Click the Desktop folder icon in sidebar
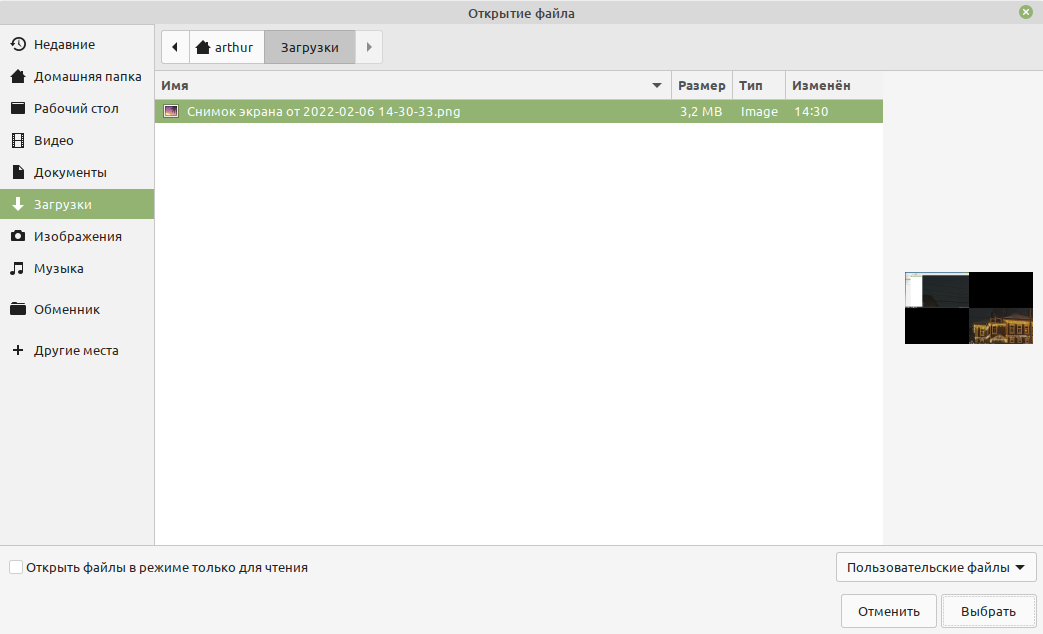Screen dimensions: 1043x634 pos(18,109)
